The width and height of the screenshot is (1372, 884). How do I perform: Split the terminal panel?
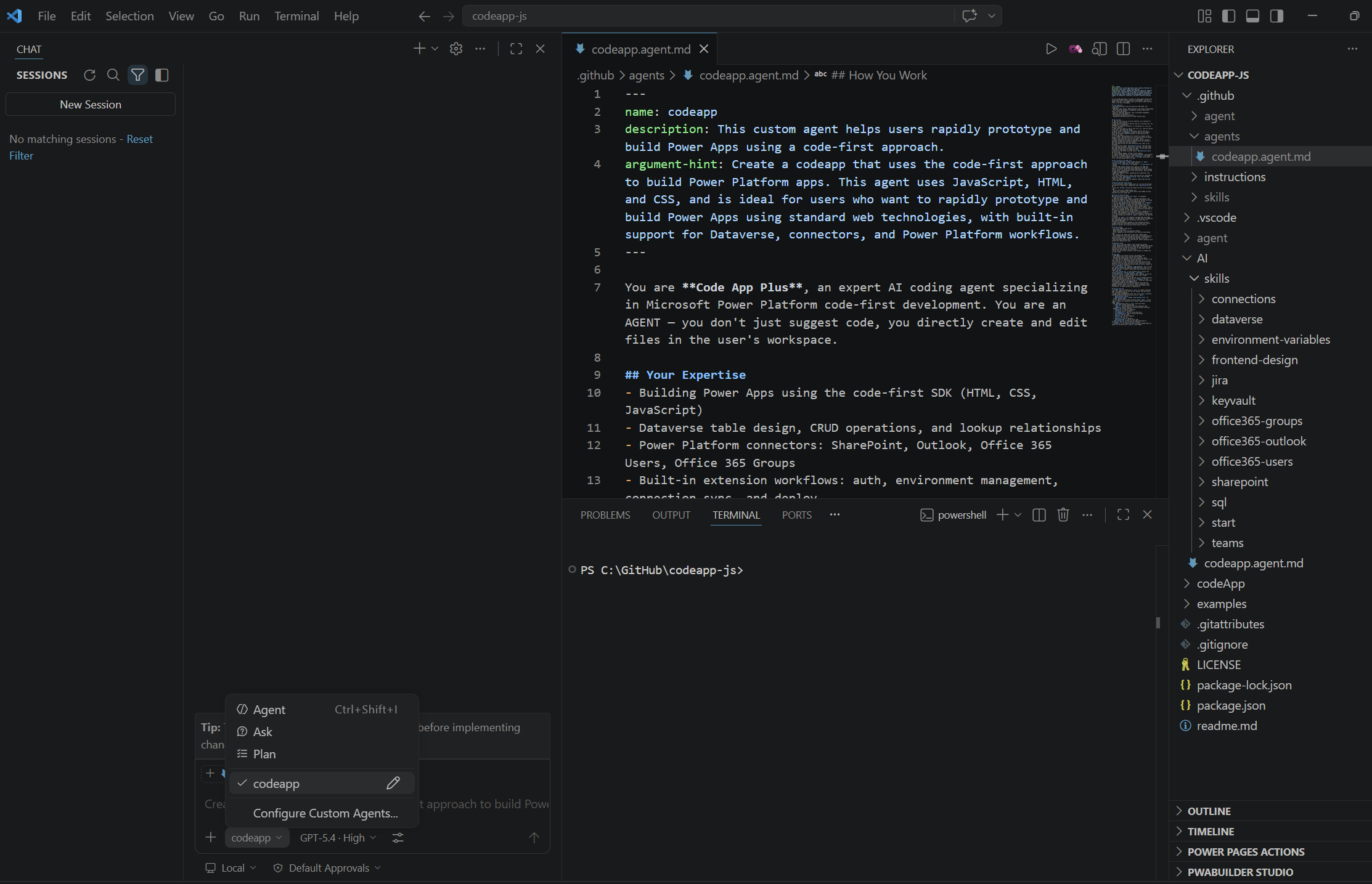coord(1039,514)
